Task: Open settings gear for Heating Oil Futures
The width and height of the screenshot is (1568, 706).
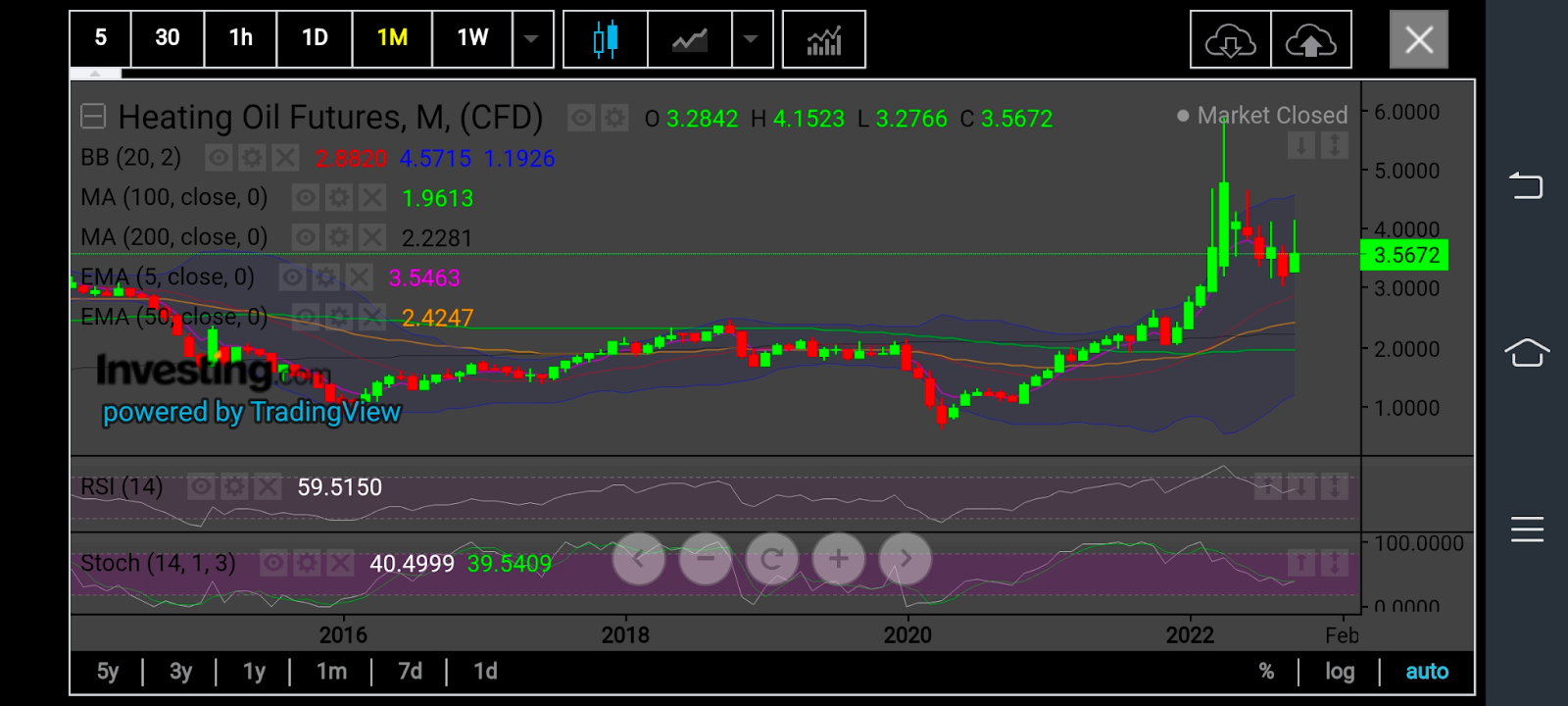Action: pos(614,119)
